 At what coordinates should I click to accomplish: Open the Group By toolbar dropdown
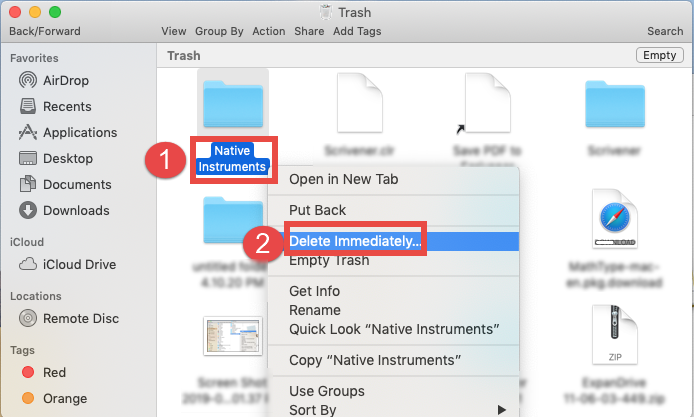219,31
